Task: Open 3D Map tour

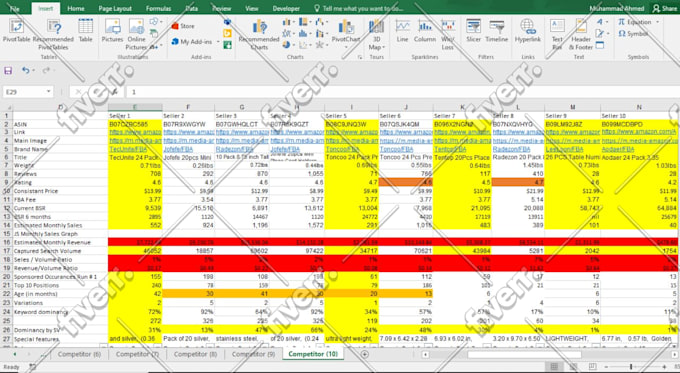Action: pos(375,35)
